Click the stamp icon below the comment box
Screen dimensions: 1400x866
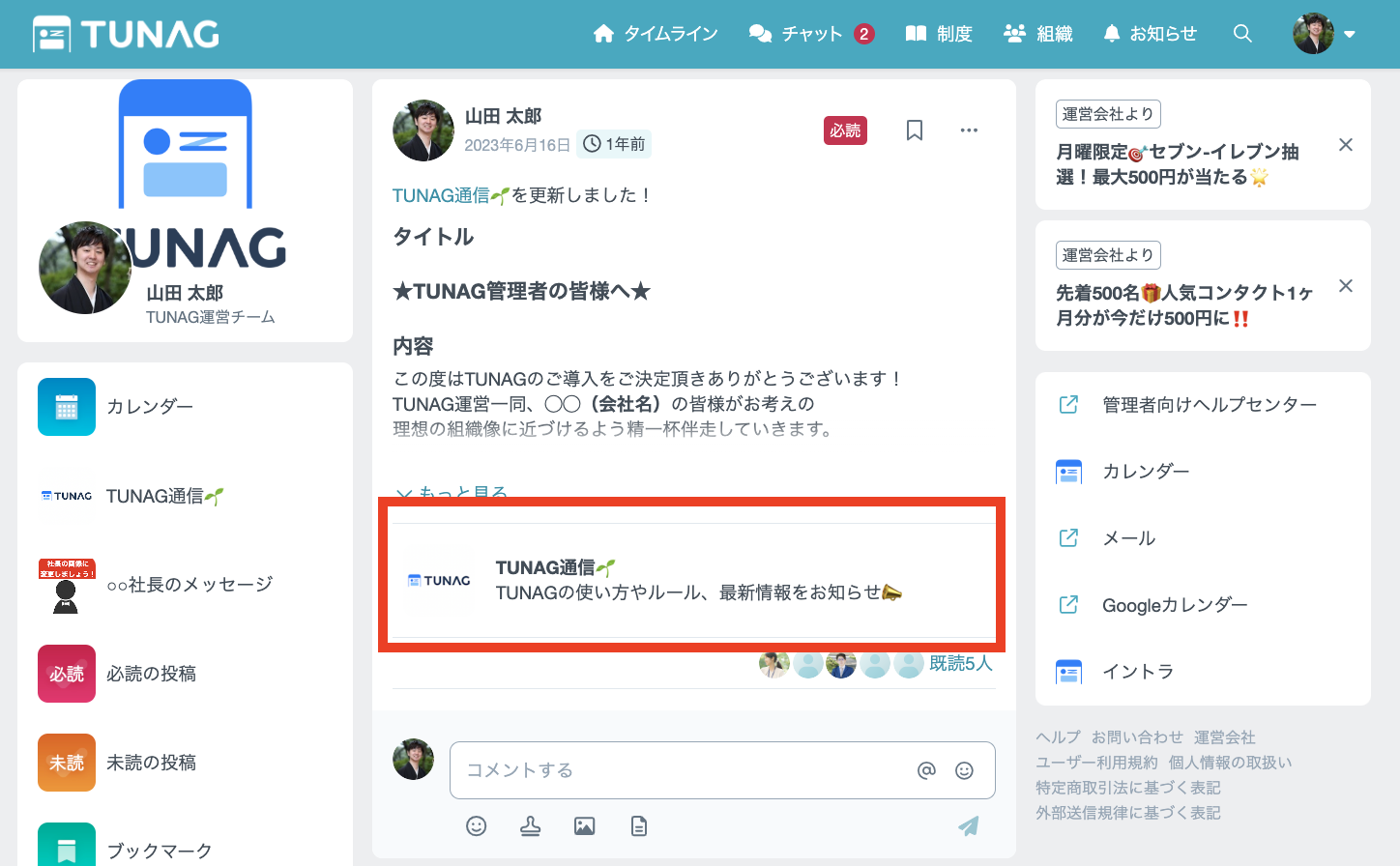point(530,825)
